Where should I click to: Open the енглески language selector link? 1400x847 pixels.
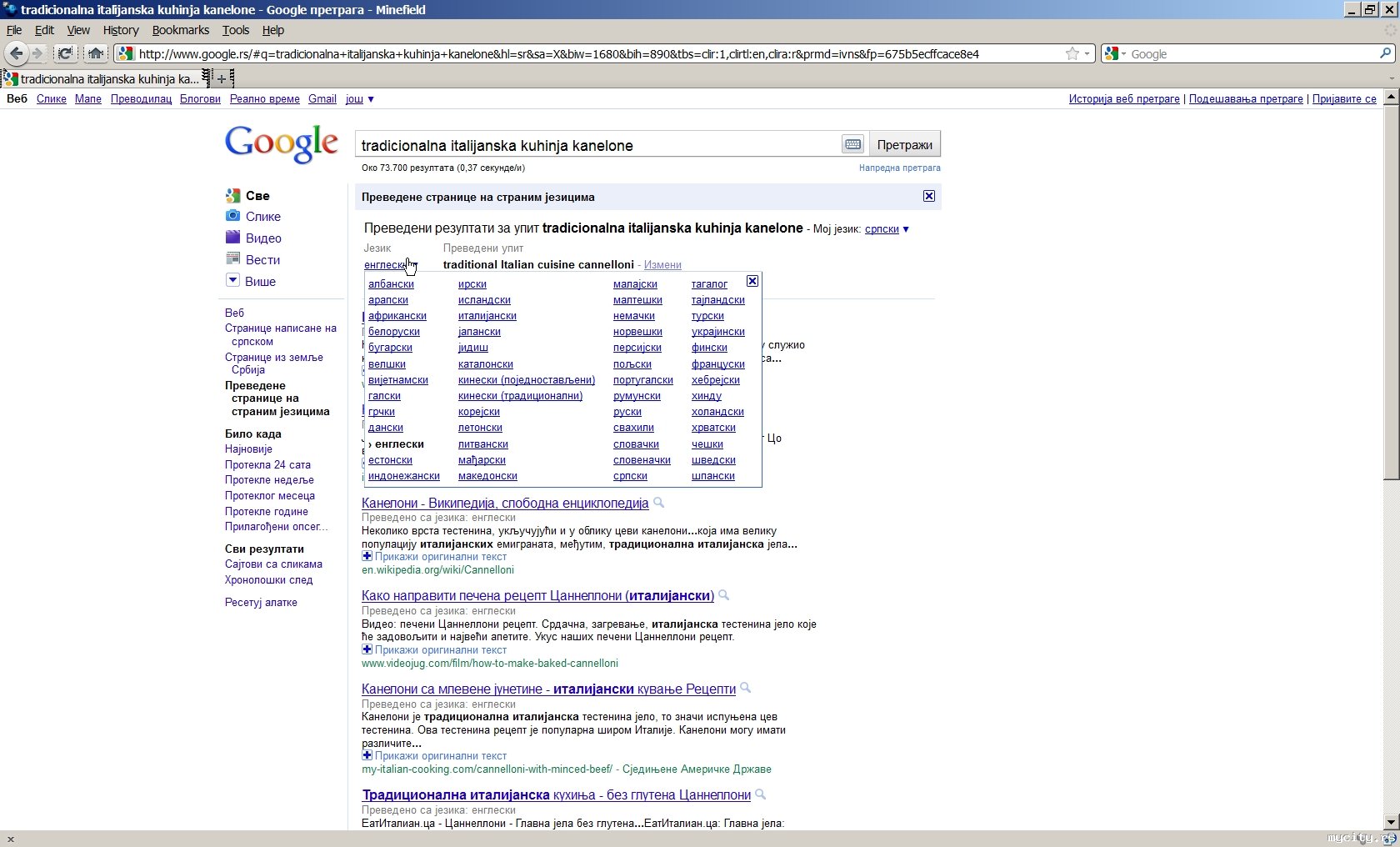pyautogui.click(x=385, y=264)
